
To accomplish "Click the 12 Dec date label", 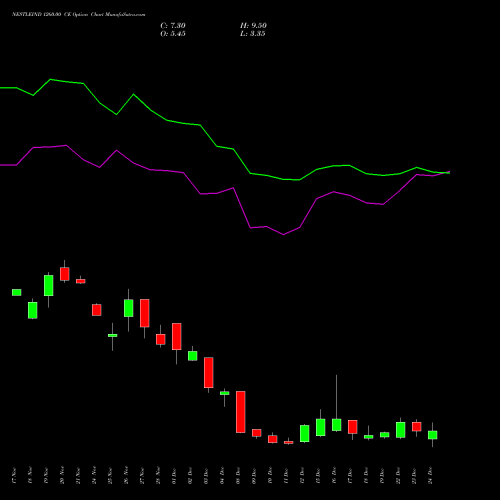I will [302, 476].
